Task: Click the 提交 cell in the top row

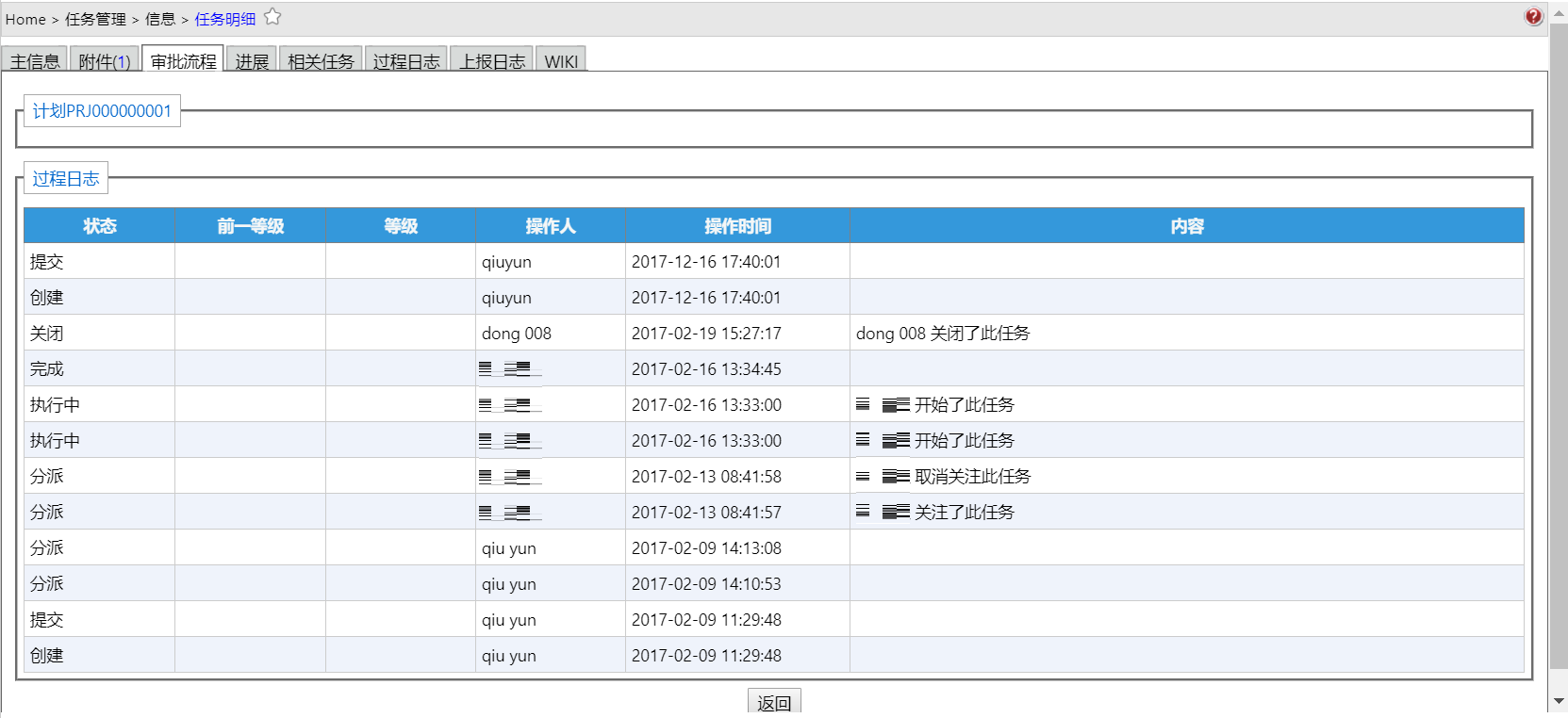Action: pyautogui.click(x=100, y=261)
